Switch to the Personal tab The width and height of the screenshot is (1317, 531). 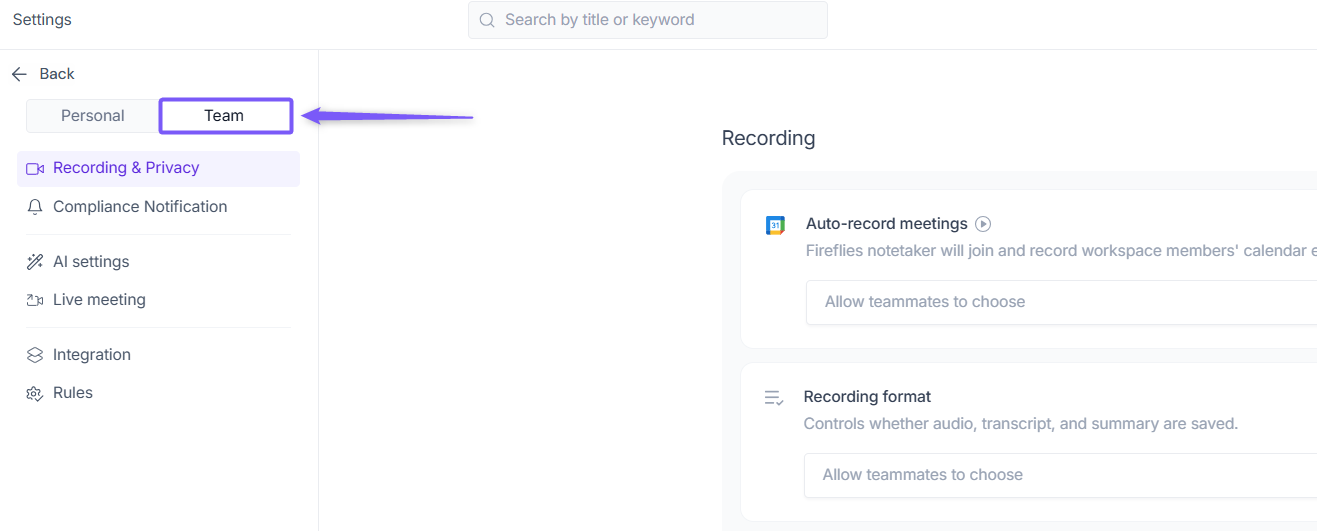[x=93, y=116]
